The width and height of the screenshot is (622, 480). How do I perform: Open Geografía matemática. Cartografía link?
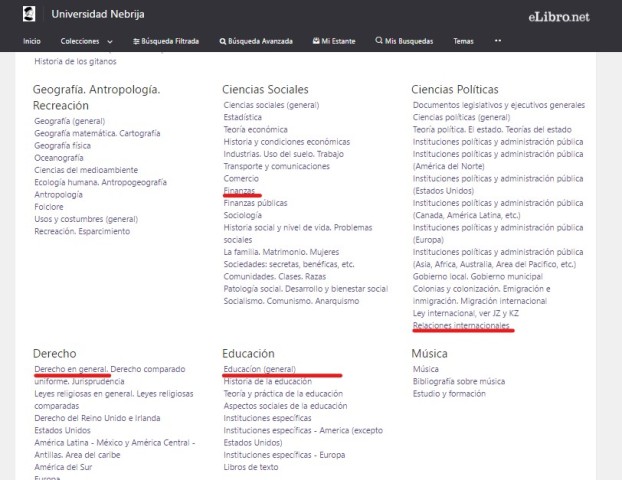[x=97, y=133]
